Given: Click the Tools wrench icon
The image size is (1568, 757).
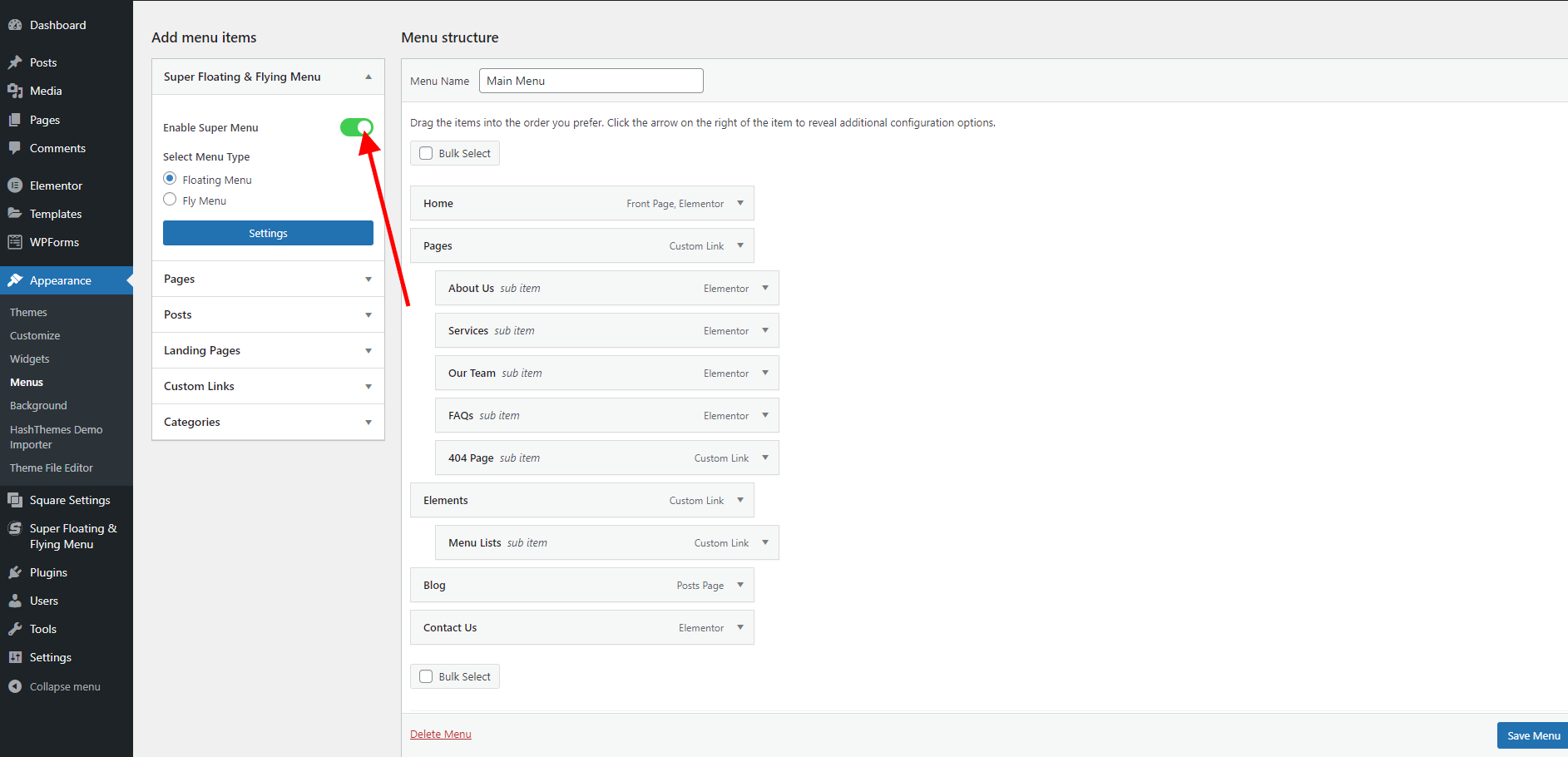Looking at the screenshot, I should click(x=15, y=629).
